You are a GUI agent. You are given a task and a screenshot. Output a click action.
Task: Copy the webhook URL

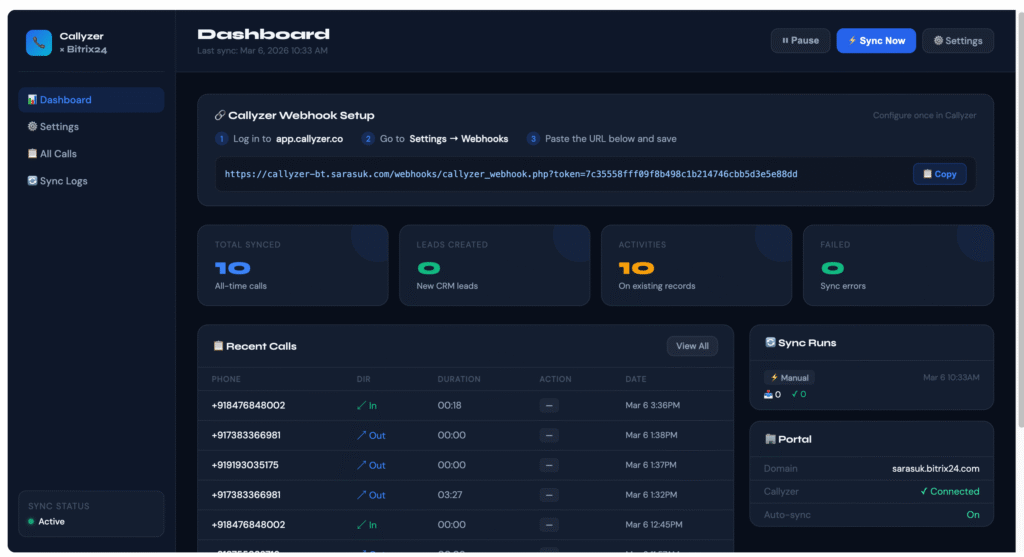(x=939, y=174)
